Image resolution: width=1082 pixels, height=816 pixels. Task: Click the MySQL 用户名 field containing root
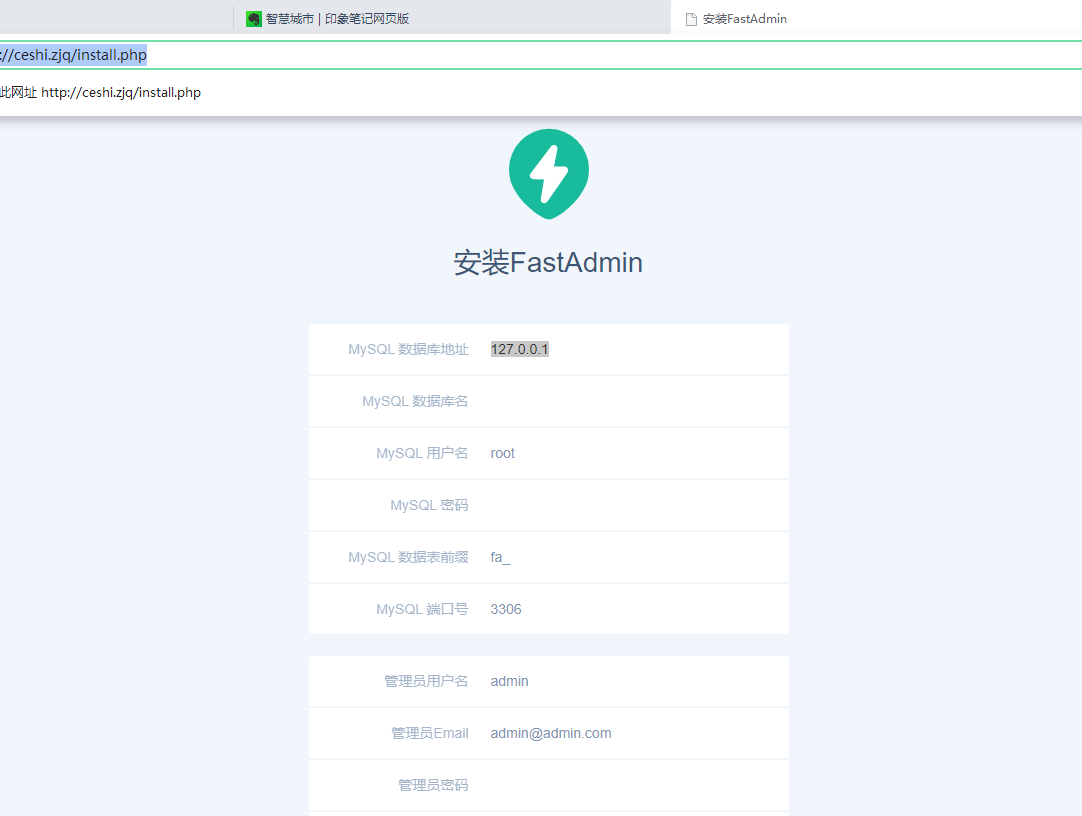[x=636, y=453]
